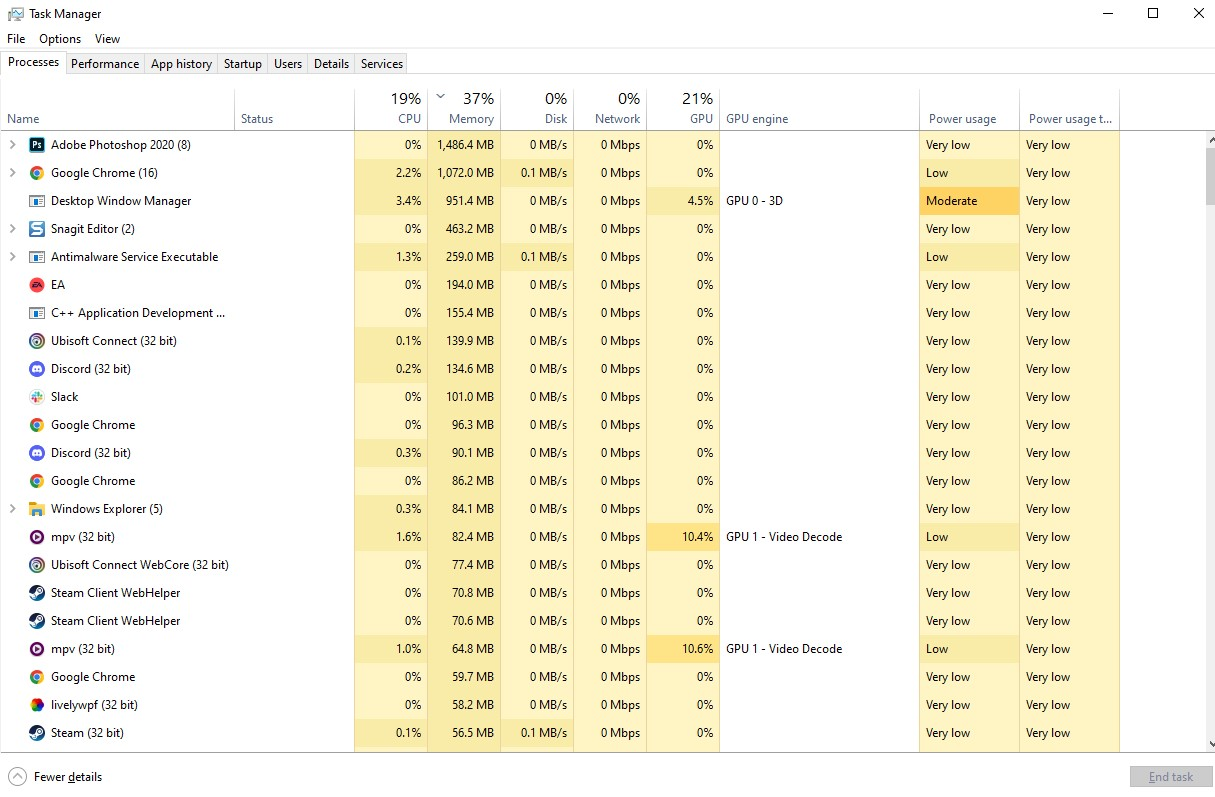Click the mpv icon in the 82.4 MB row
1215x797 pixels.
(x=37, y=537)
